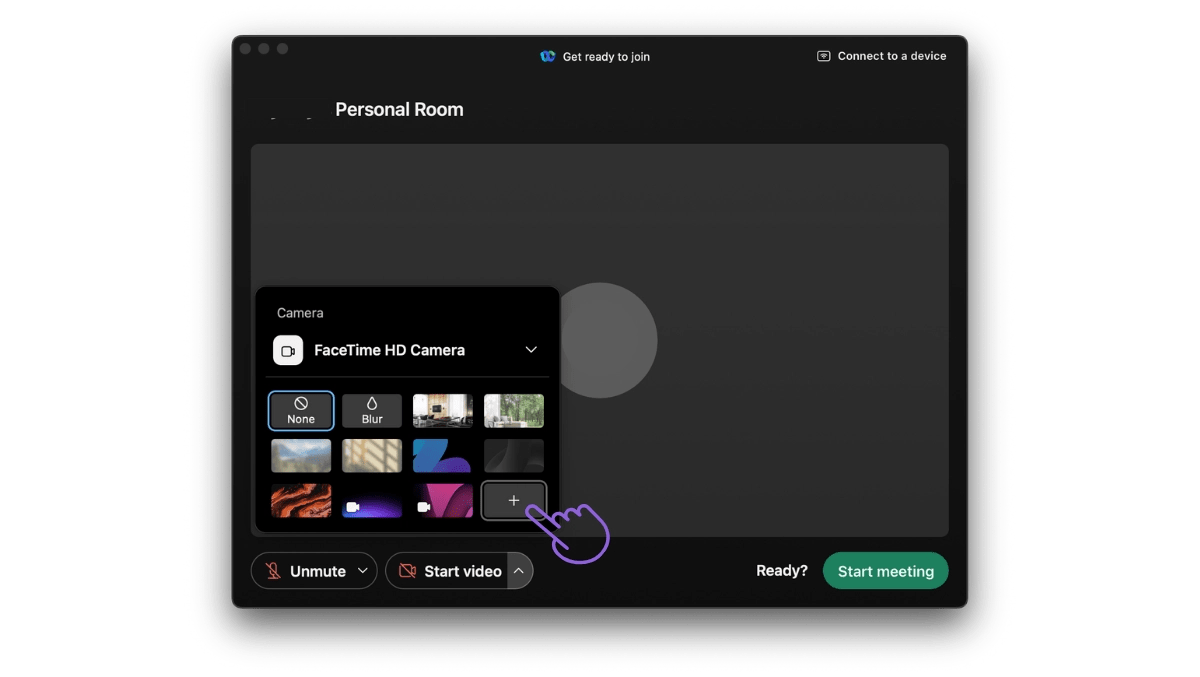Select the living room background thumbnail
Viewport: 1200px width, 677px height.
coord(442,410)
